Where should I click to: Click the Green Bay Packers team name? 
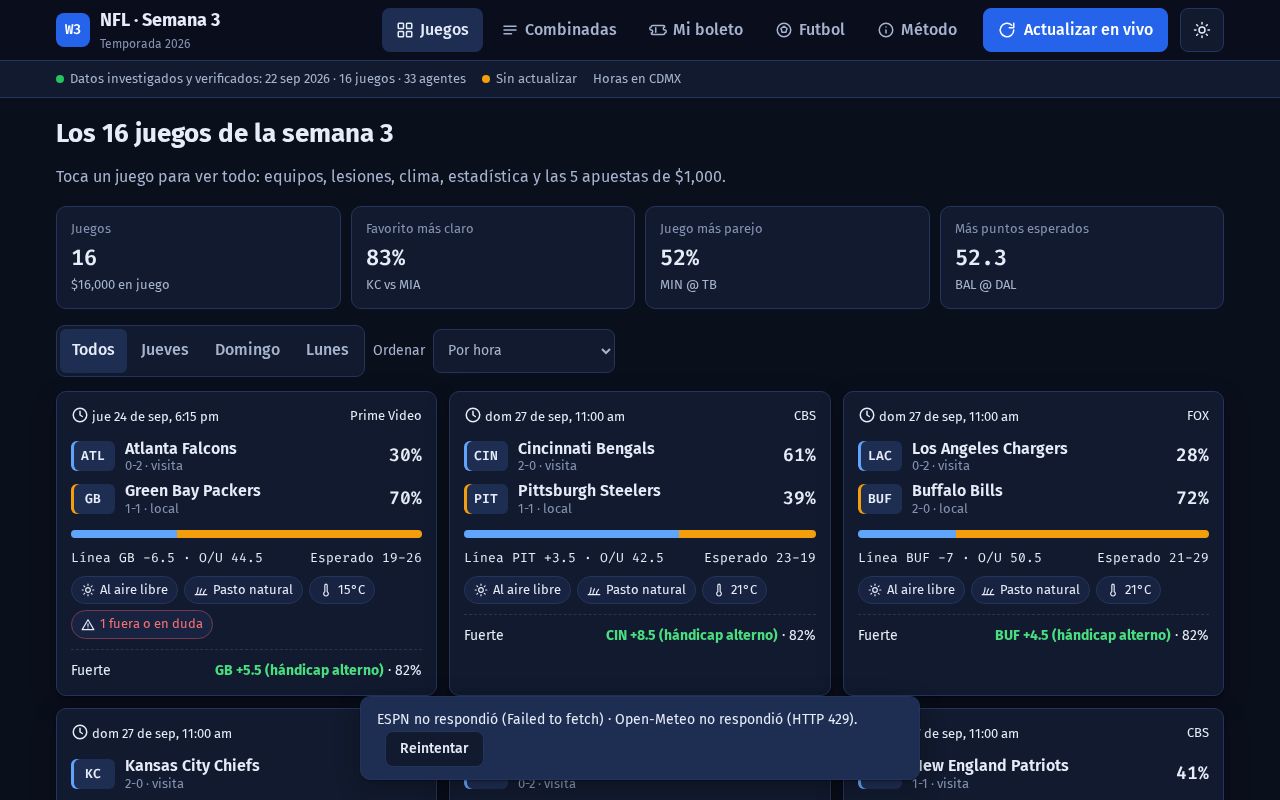pyautogui.click(x=193, y=491)
